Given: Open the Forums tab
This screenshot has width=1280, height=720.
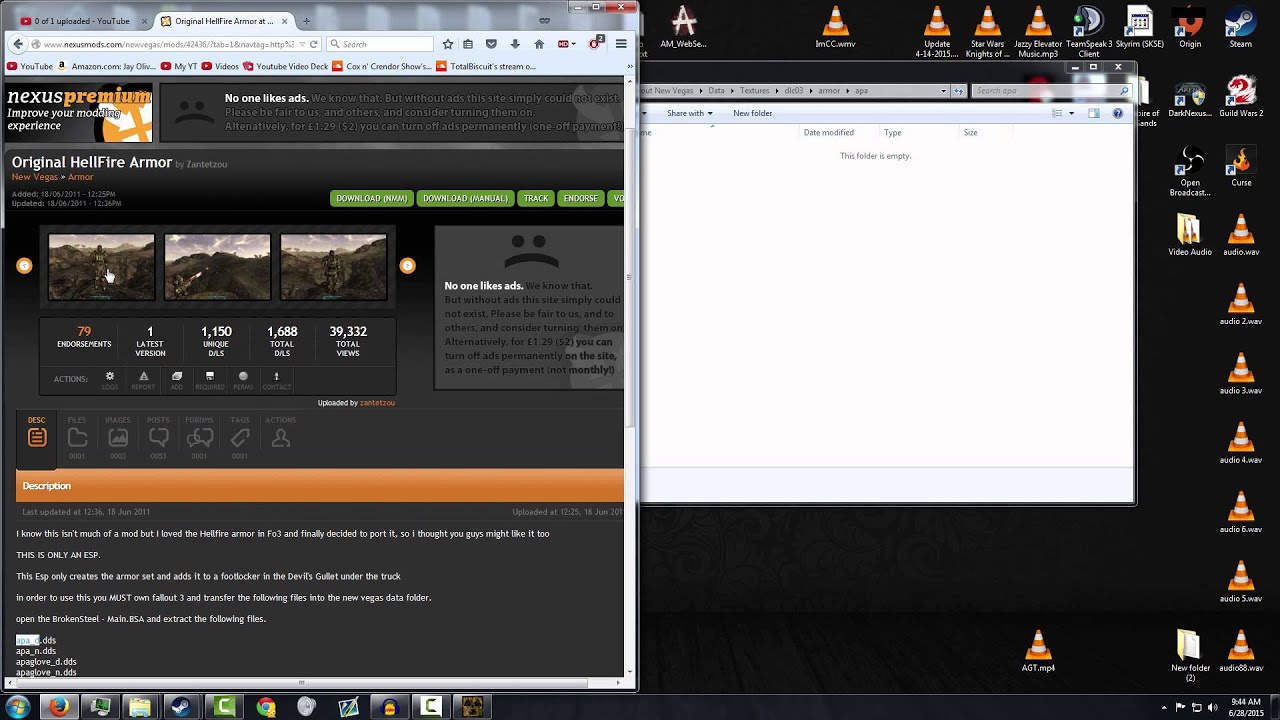Looking at the screenshot, I should [199, 438].
